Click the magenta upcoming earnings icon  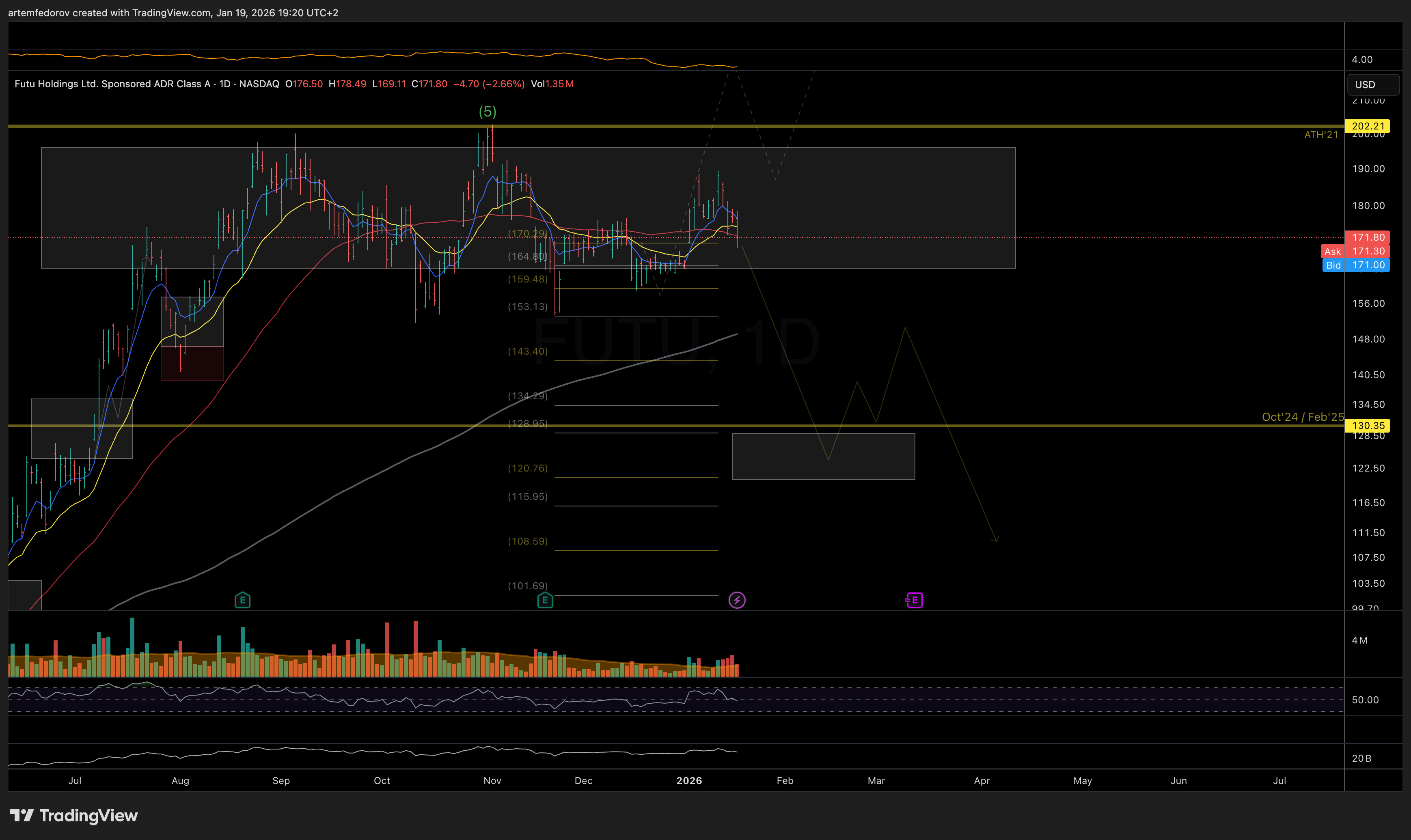(914, 600)
